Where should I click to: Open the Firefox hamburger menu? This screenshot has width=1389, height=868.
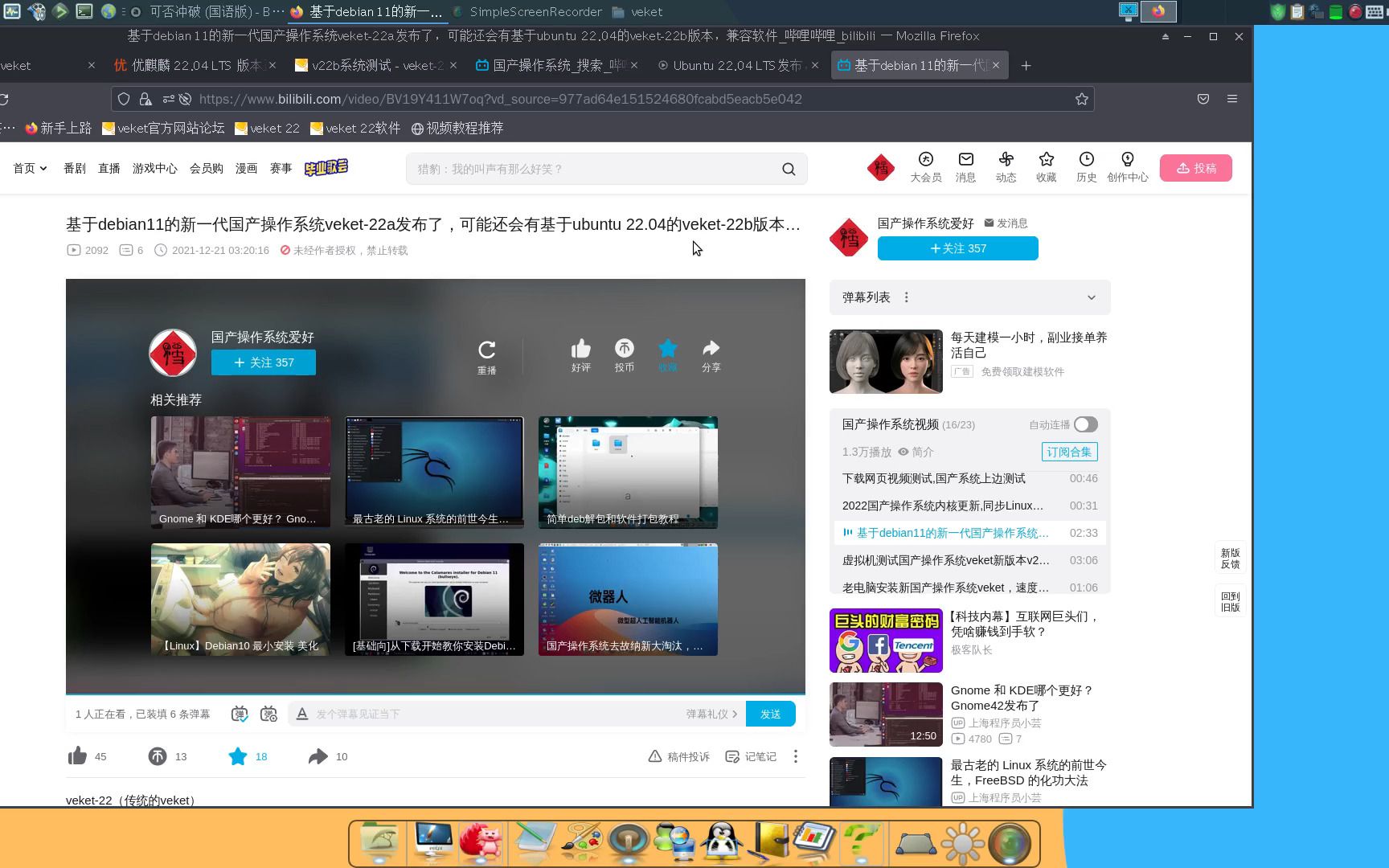(1231, 99)
